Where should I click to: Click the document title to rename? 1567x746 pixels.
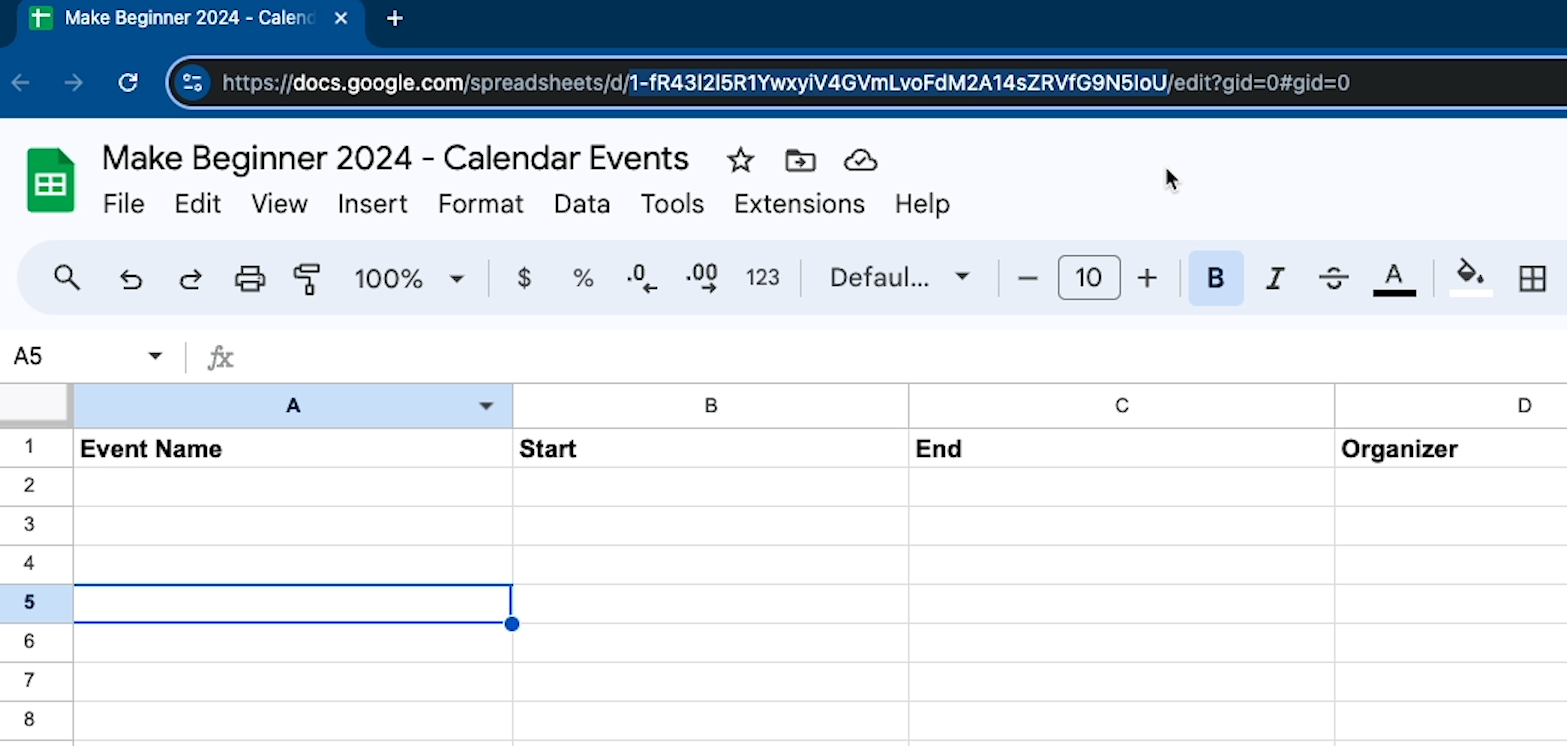click(395, 159)
